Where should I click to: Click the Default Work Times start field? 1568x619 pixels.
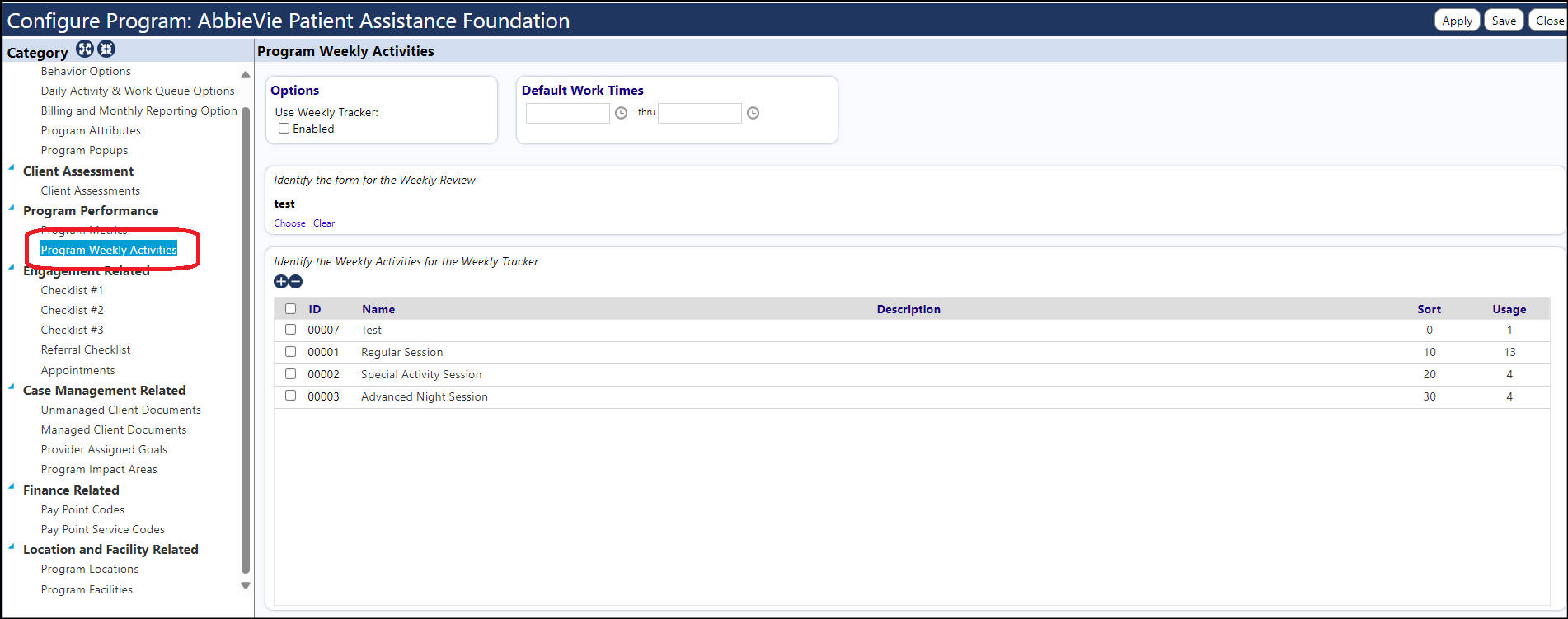pyautogui.click(x=568, y=113)
